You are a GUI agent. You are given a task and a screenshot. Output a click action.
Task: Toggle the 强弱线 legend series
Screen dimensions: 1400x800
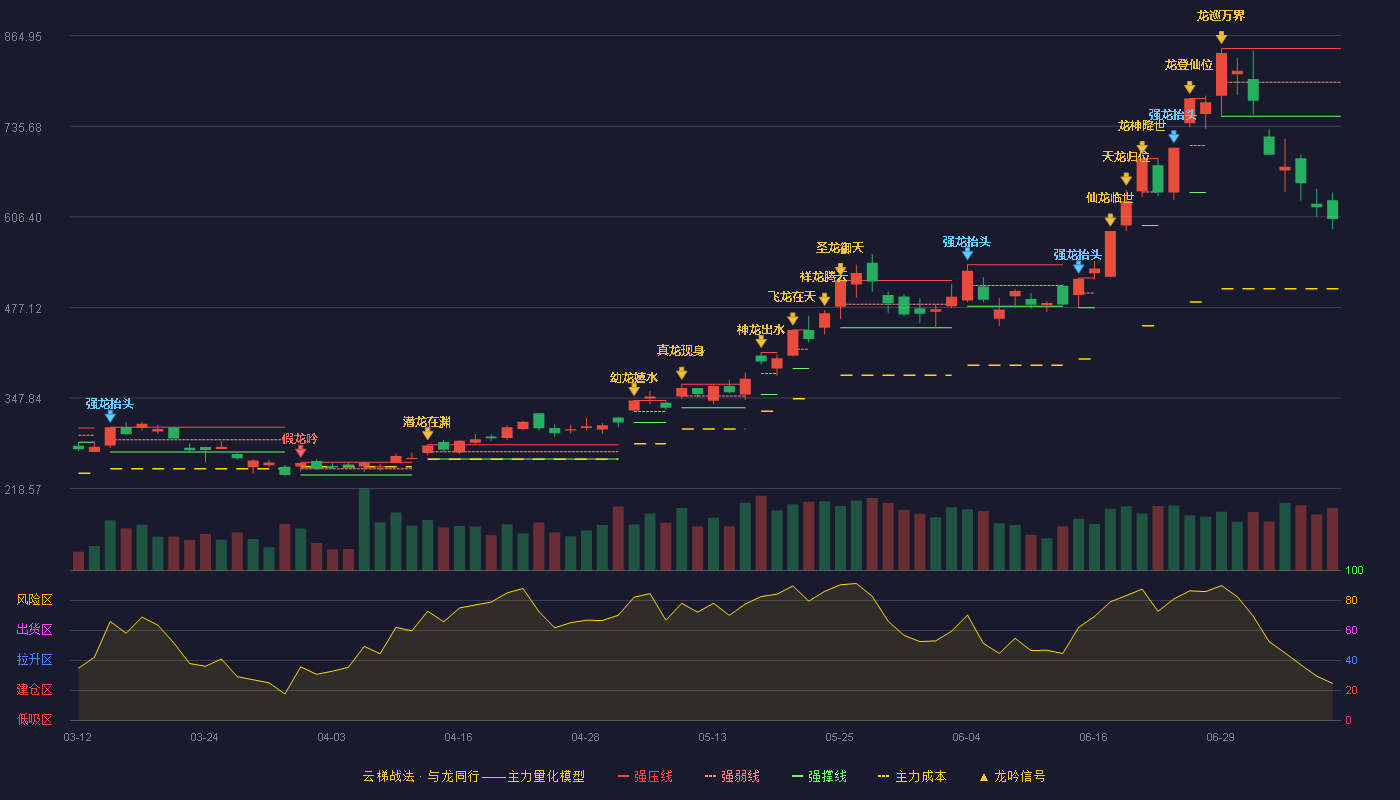click(x=732, y=776)
